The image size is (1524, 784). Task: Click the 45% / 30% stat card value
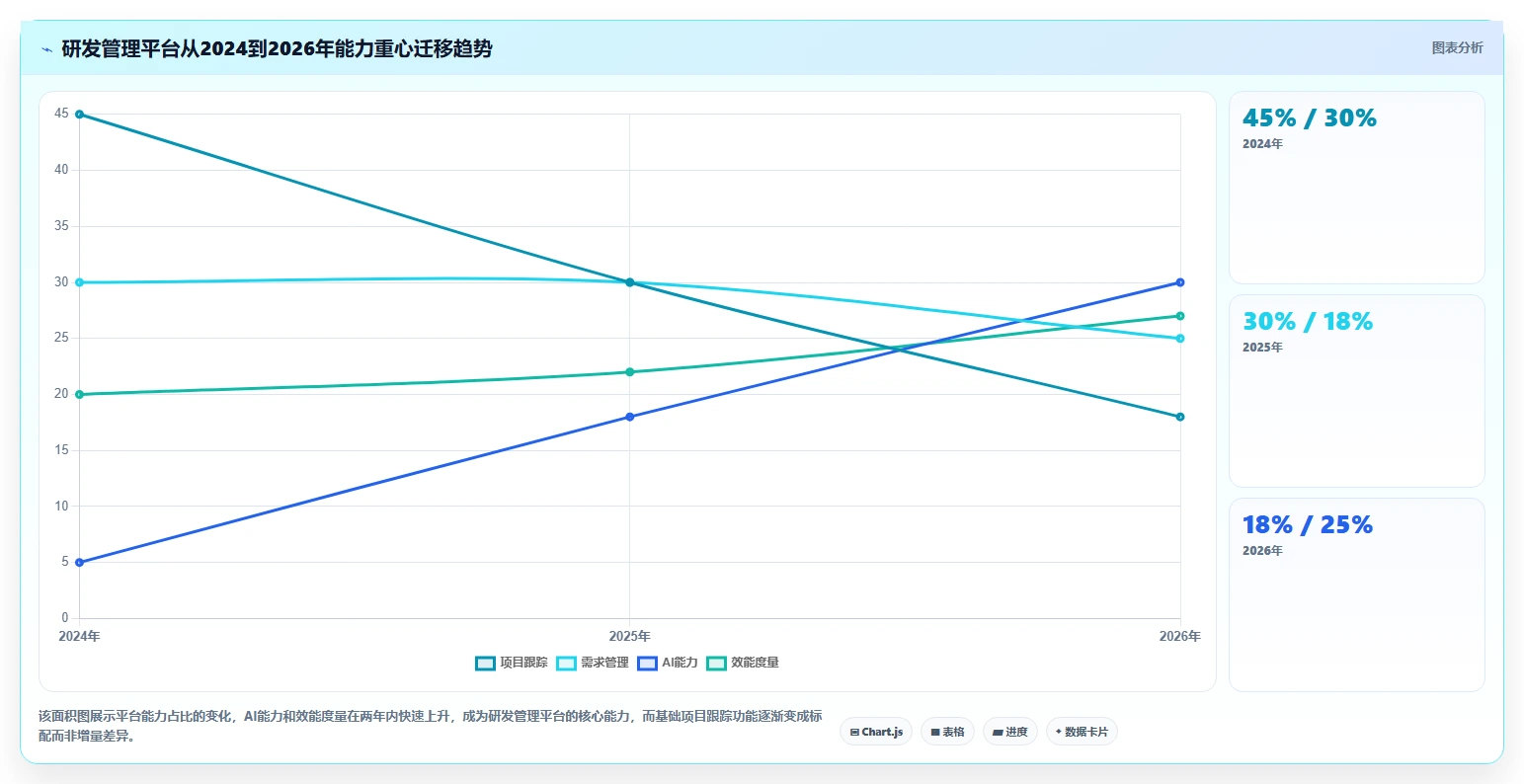pos(1310,118)
